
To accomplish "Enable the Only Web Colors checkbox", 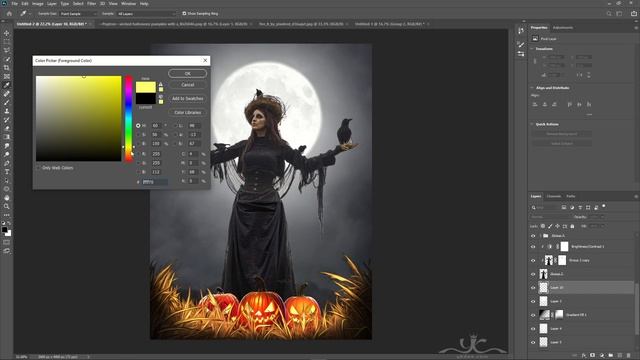I will [x=38, y=168].
